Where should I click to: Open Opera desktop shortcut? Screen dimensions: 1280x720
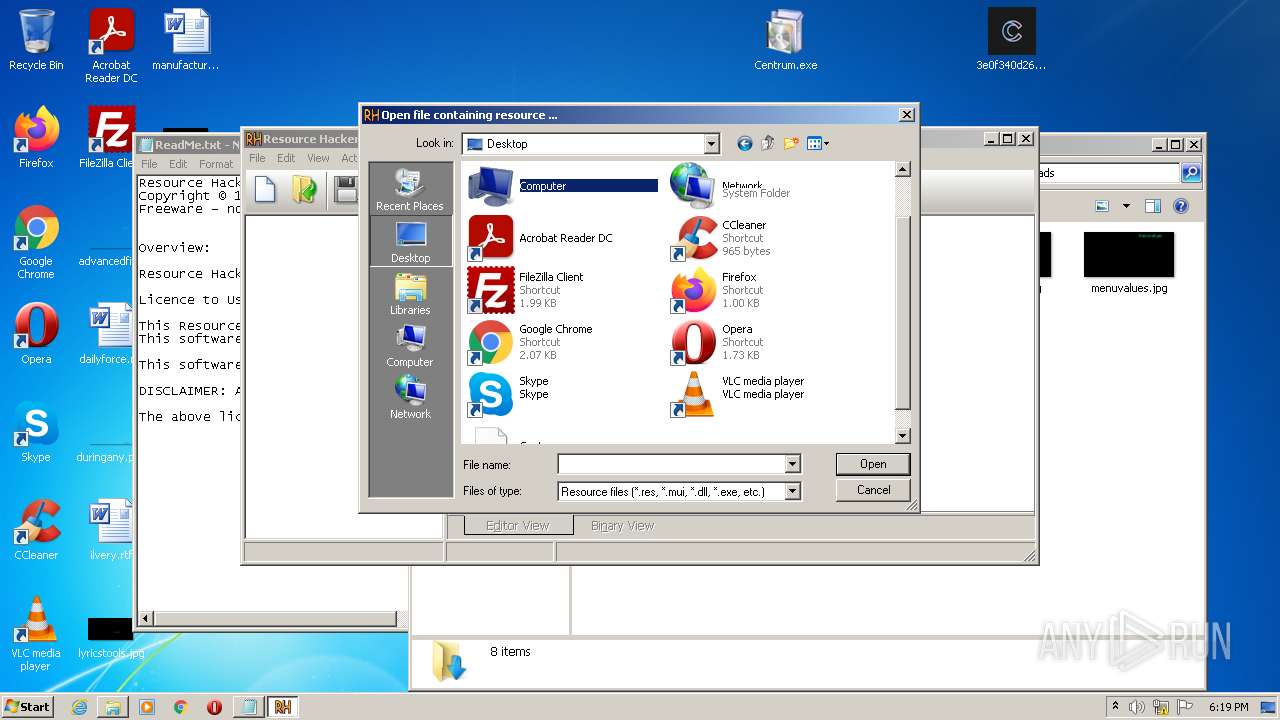(36, 334)
